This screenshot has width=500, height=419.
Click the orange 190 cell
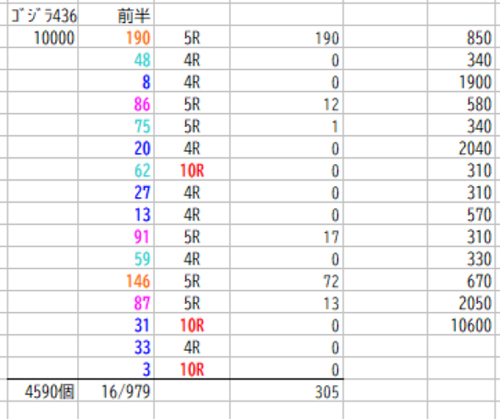point(116,37)
